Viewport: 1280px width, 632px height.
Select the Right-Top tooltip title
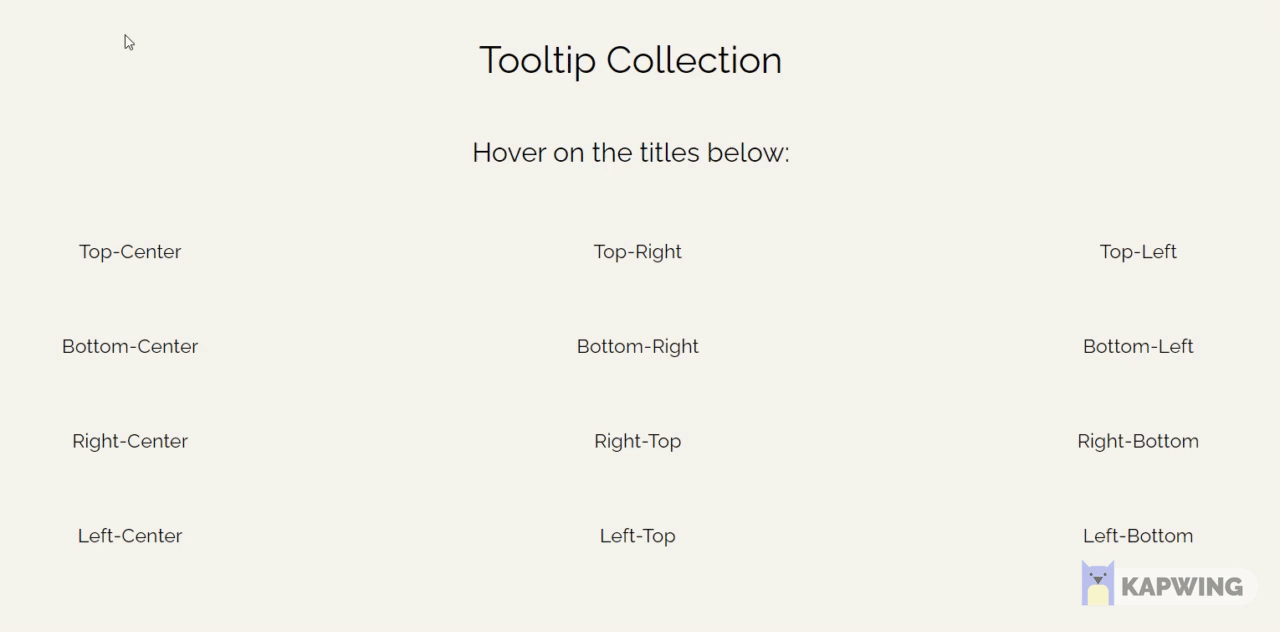[x=637, y=441]
